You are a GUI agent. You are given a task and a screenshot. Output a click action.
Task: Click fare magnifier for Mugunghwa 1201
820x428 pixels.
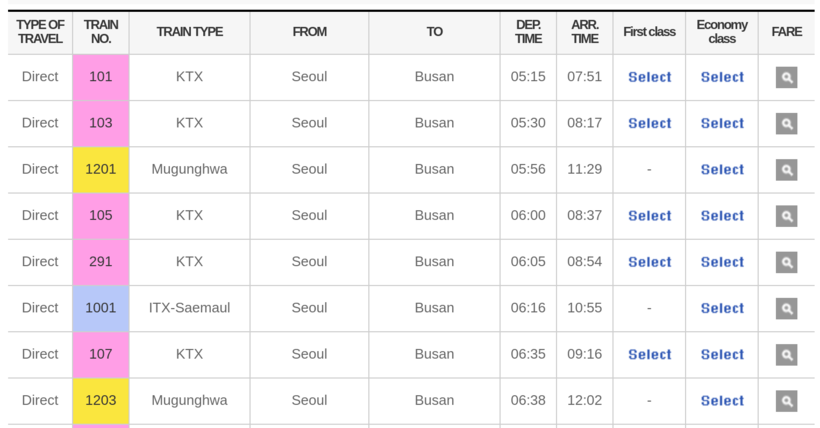[x=787, y=170]
